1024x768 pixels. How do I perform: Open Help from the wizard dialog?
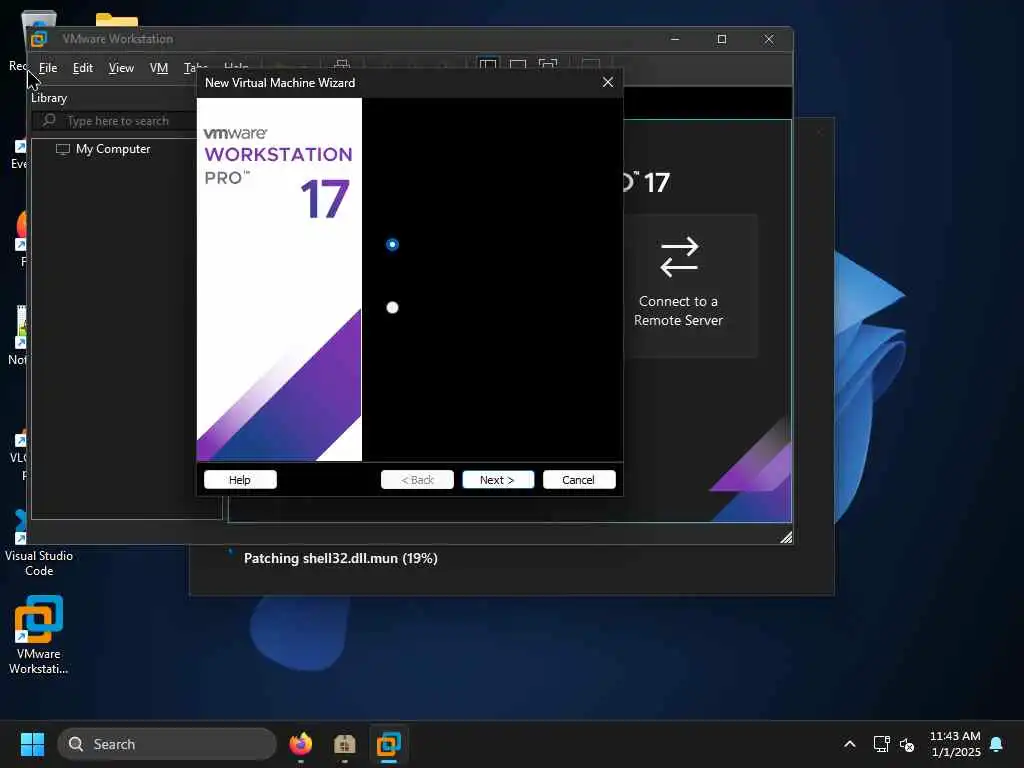(x=240, y=480)
